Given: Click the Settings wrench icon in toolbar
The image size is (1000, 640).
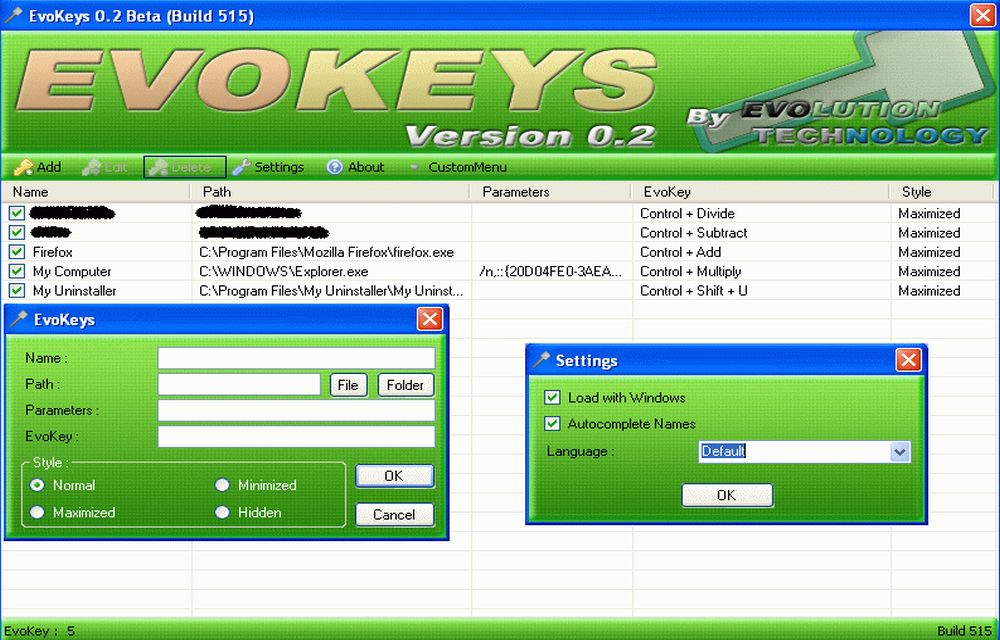Looking at the screenshot, I should click(x=241, y=167).
